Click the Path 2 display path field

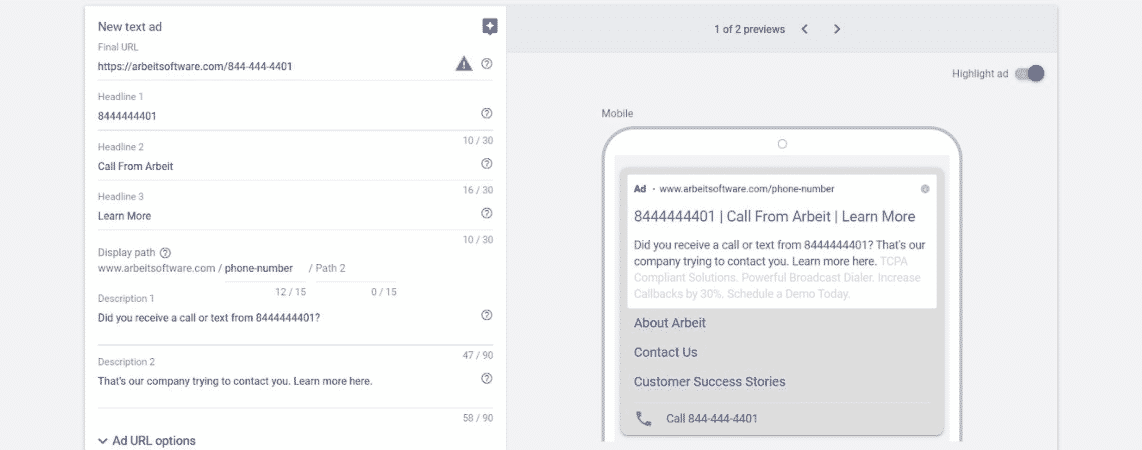click(x=356, y=269)
